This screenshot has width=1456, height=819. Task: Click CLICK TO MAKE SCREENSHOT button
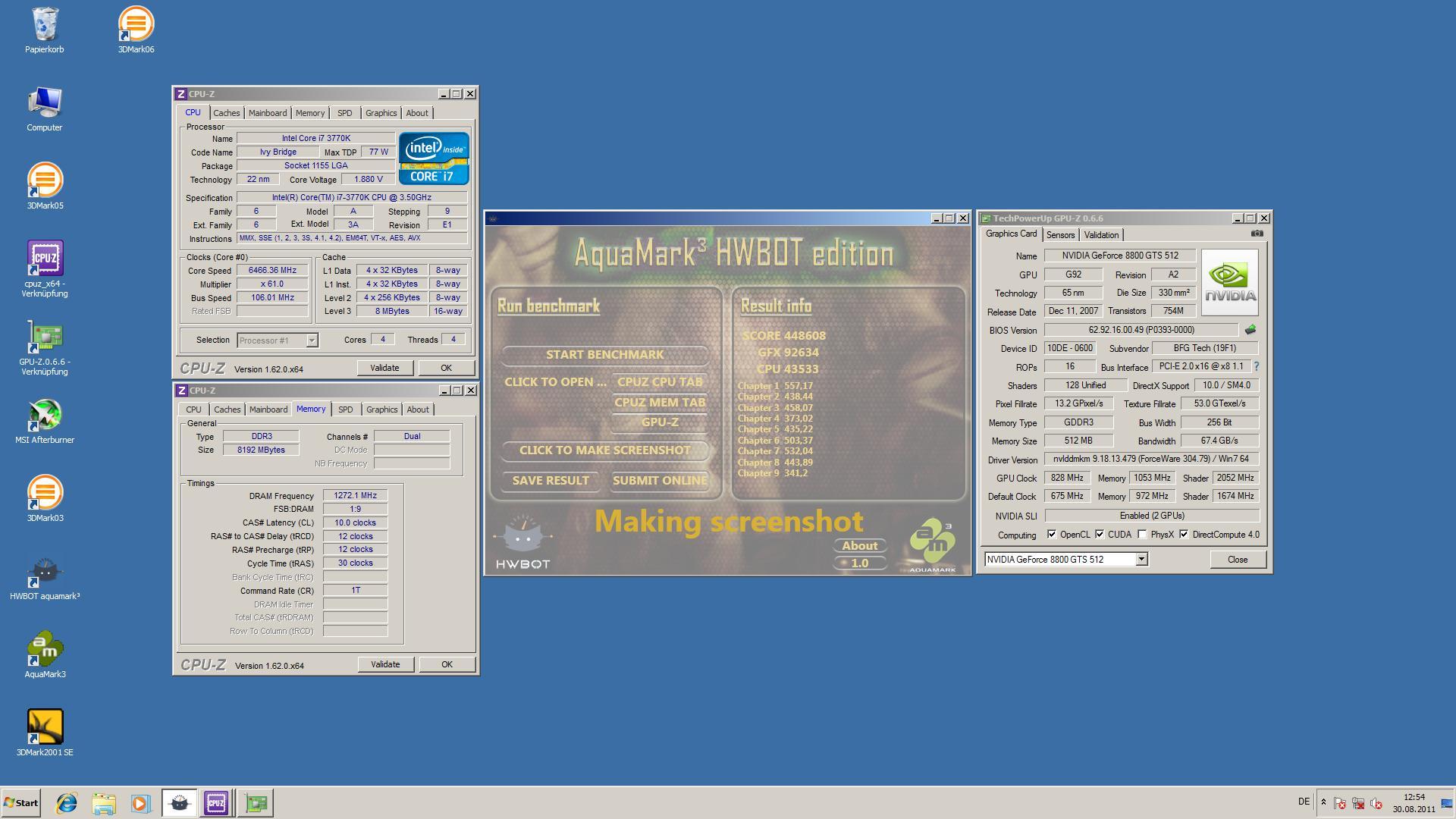[x=604, y=450]
